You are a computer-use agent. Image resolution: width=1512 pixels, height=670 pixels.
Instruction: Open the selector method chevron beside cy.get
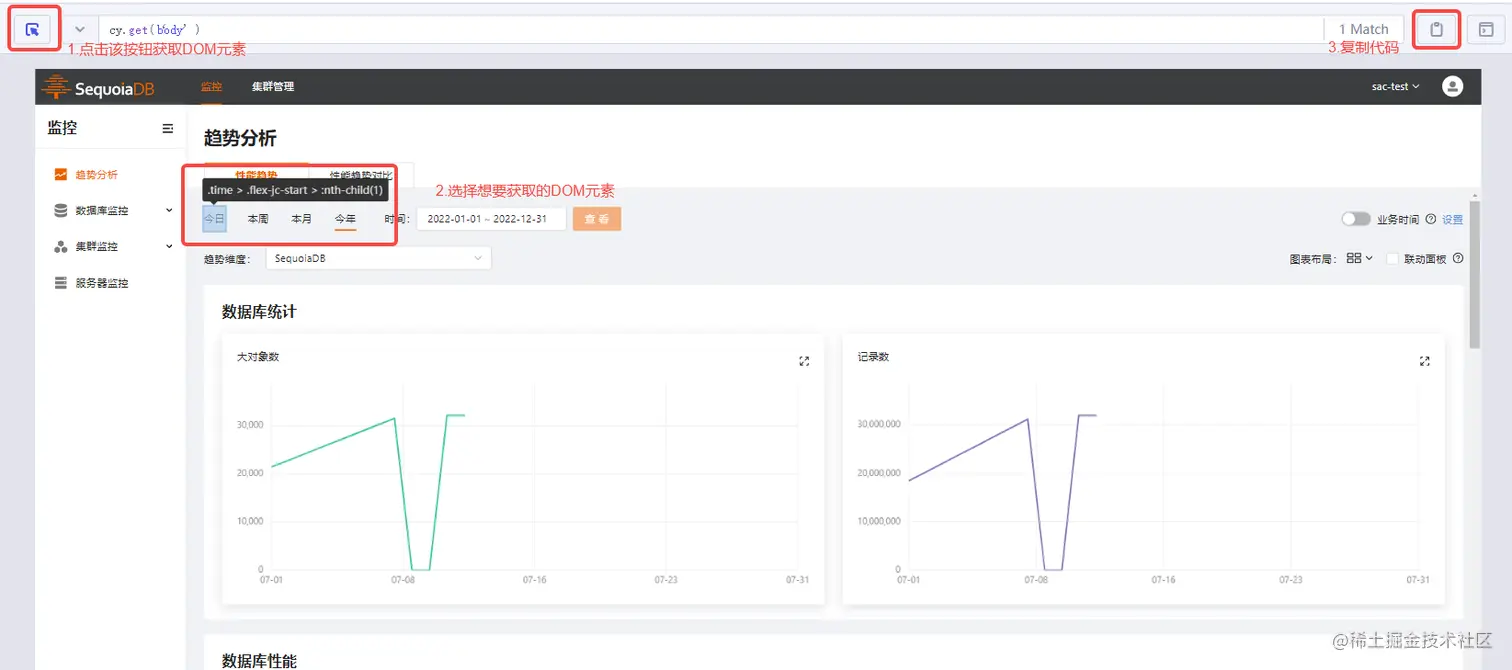coord(80,29)
